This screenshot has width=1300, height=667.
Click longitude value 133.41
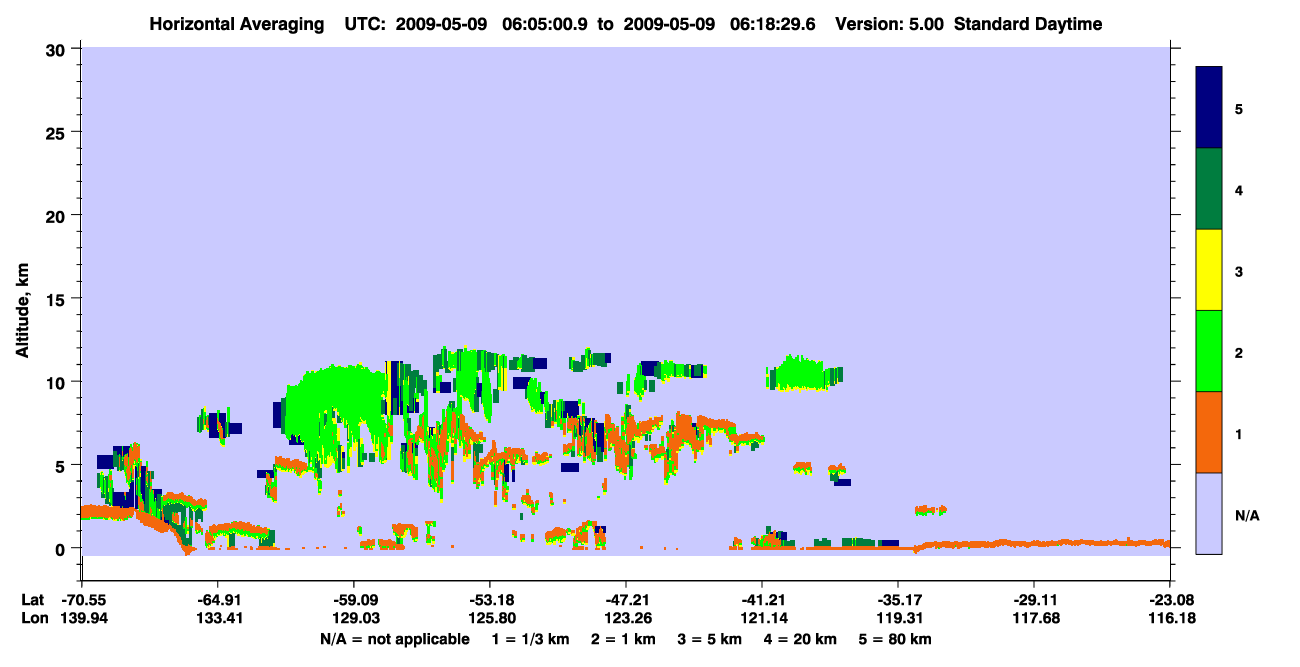pyautogui.click(x=218, y=618)
